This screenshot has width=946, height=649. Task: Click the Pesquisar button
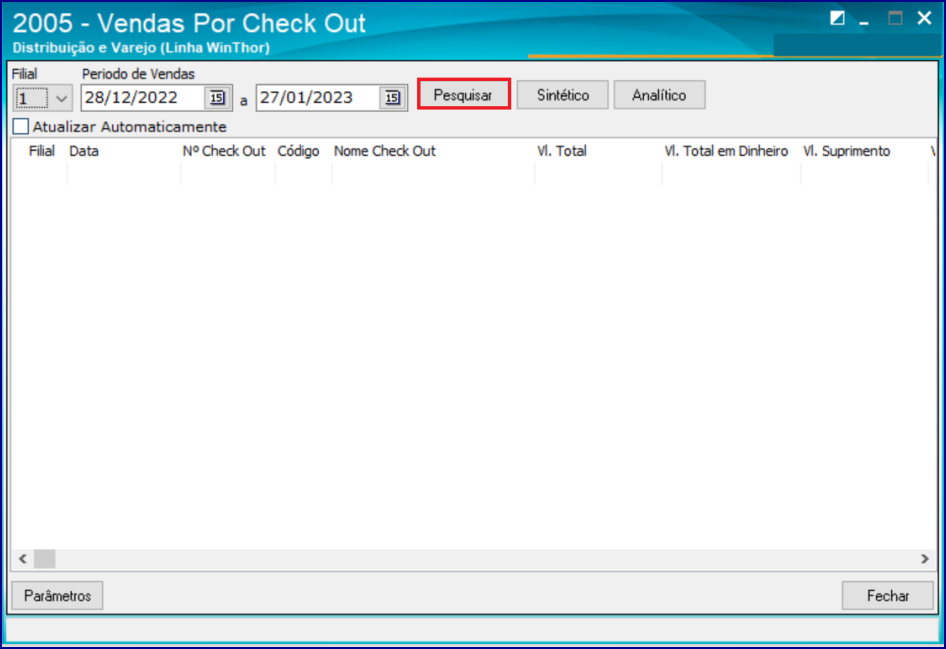[x=463, y=95]
